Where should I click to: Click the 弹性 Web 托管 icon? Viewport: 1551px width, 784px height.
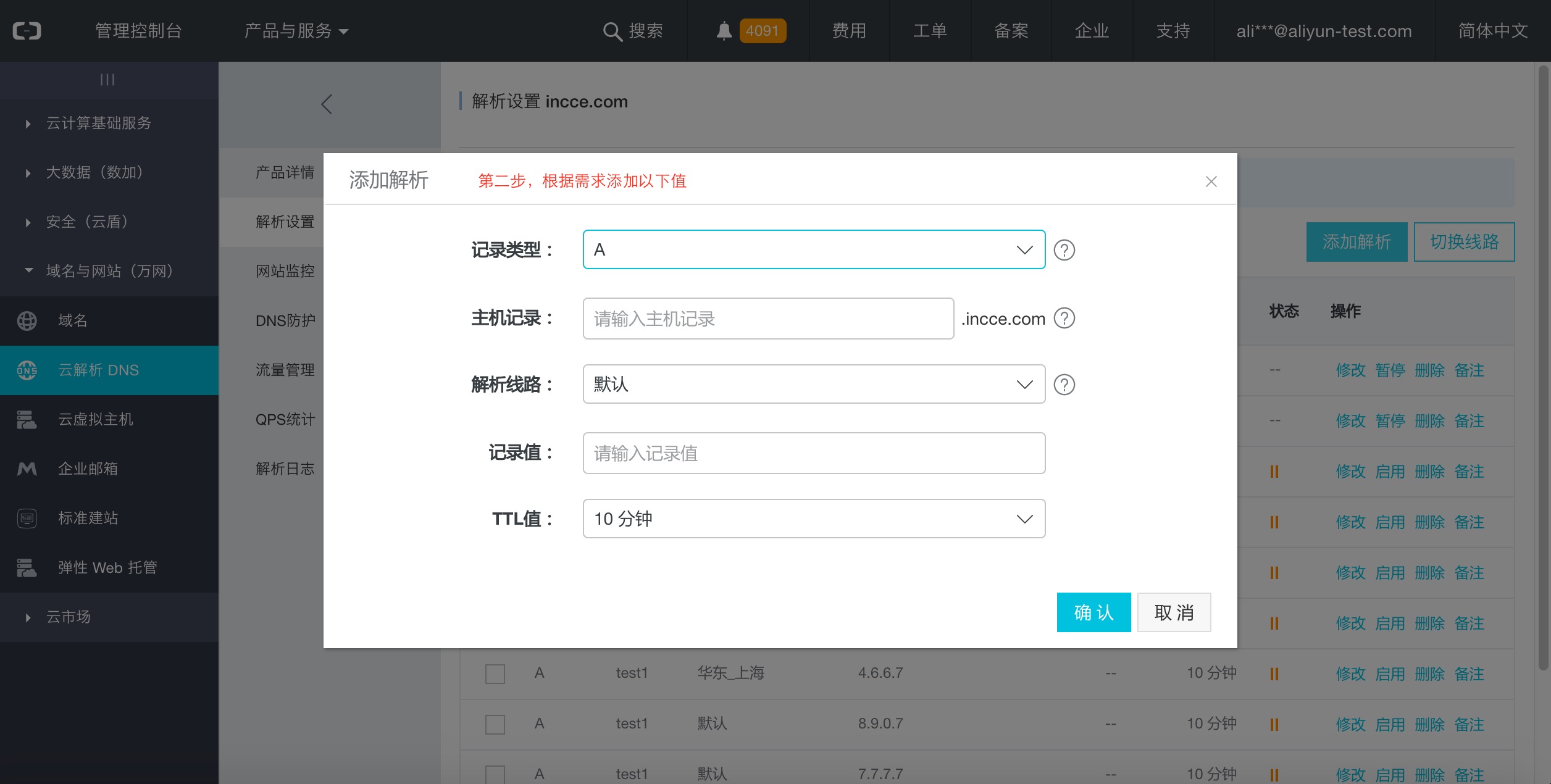27,567
